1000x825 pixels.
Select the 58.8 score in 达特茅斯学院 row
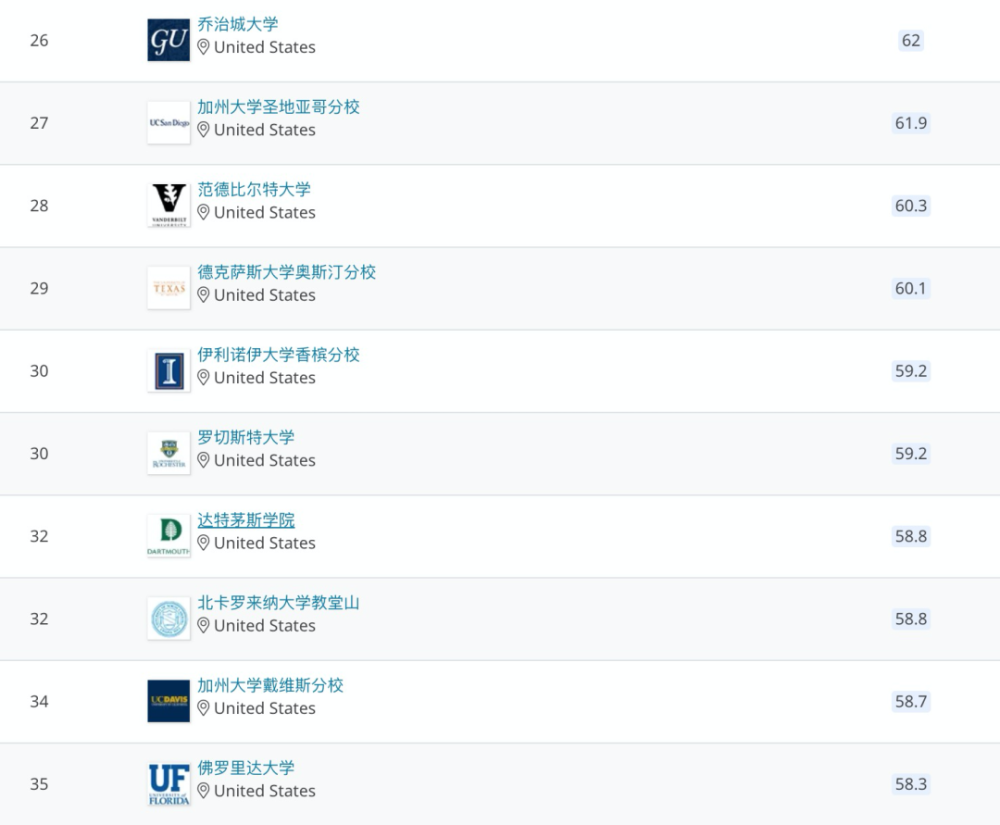point(911,536)
